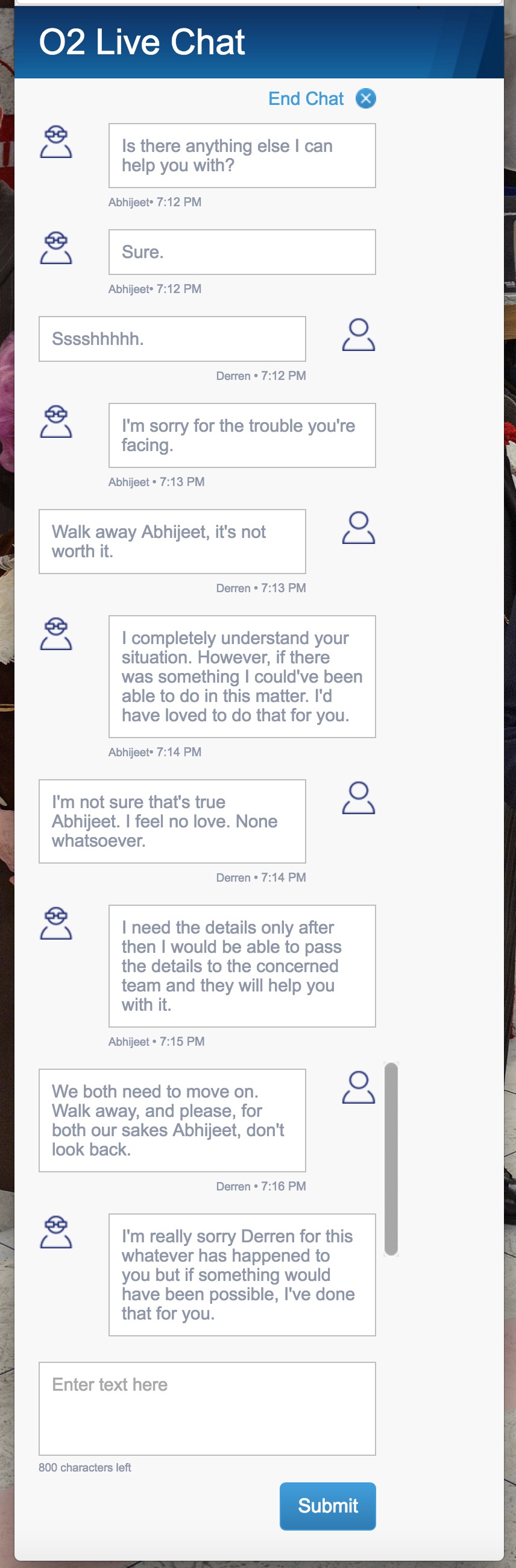Image resolution: width=516 pixels, height=1568 pixels.
Task: Click the '800 characters left' counter
Action: tap(85, 1467)
